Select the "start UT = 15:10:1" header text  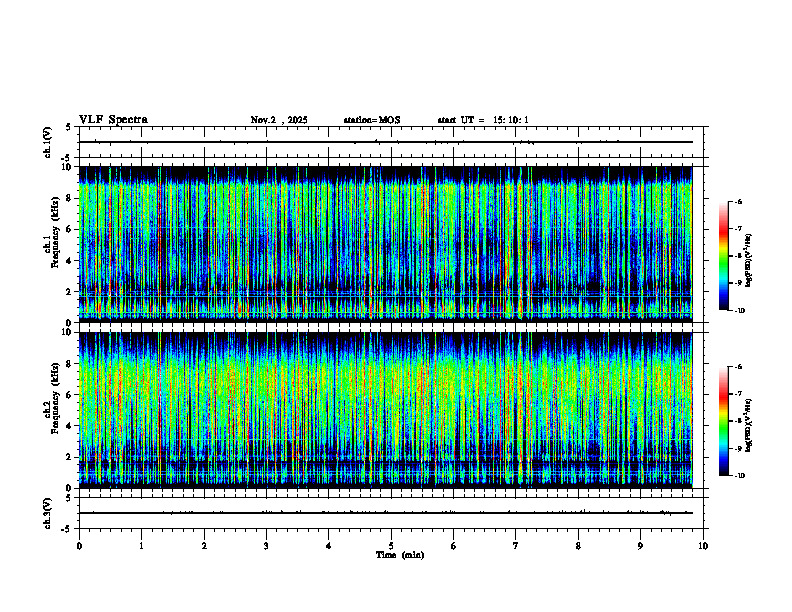483,120
